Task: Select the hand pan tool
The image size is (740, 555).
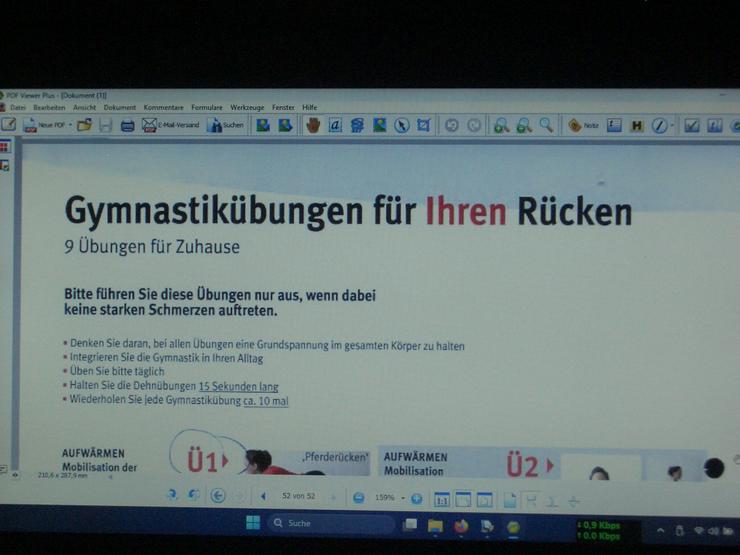Action: click(x=312, y=125)
